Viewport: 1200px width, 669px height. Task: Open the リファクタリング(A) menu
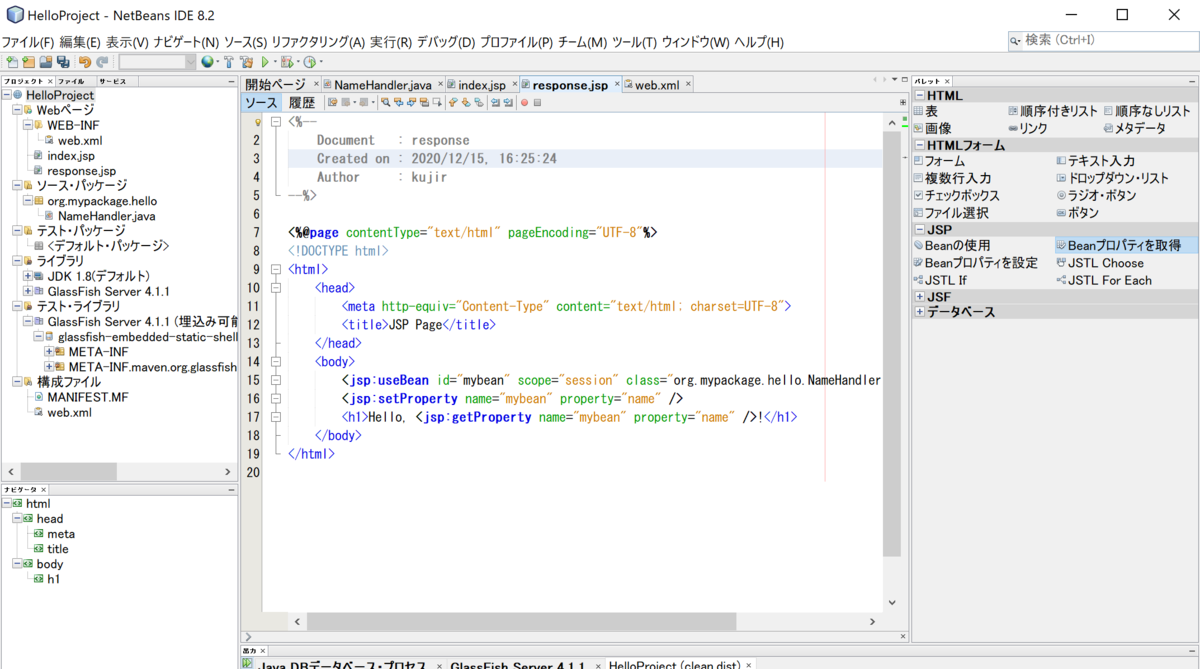point(318,42)
